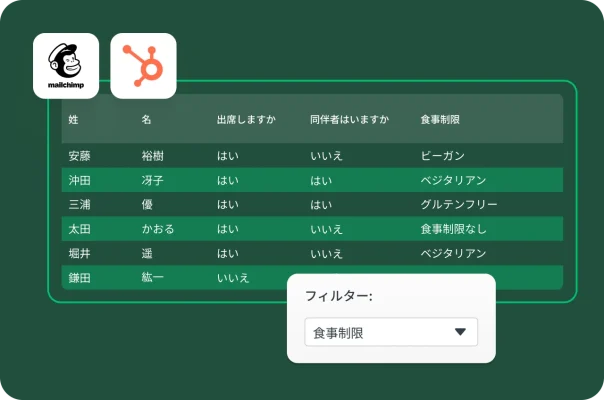
Task: Click はい companion cell in 沖田 row
Action: (321, 180)
